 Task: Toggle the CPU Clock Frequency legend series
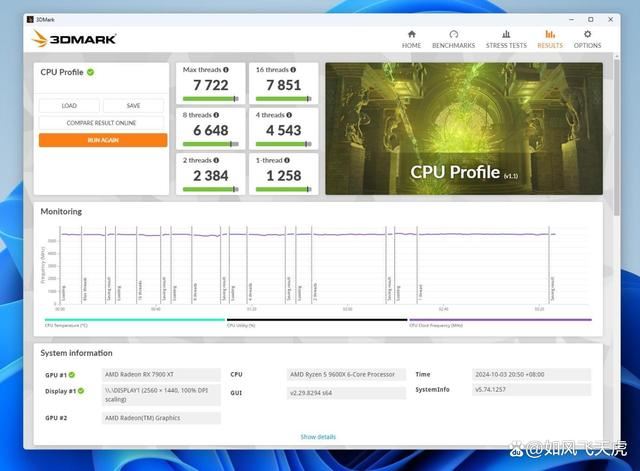[x=436, y=325]
